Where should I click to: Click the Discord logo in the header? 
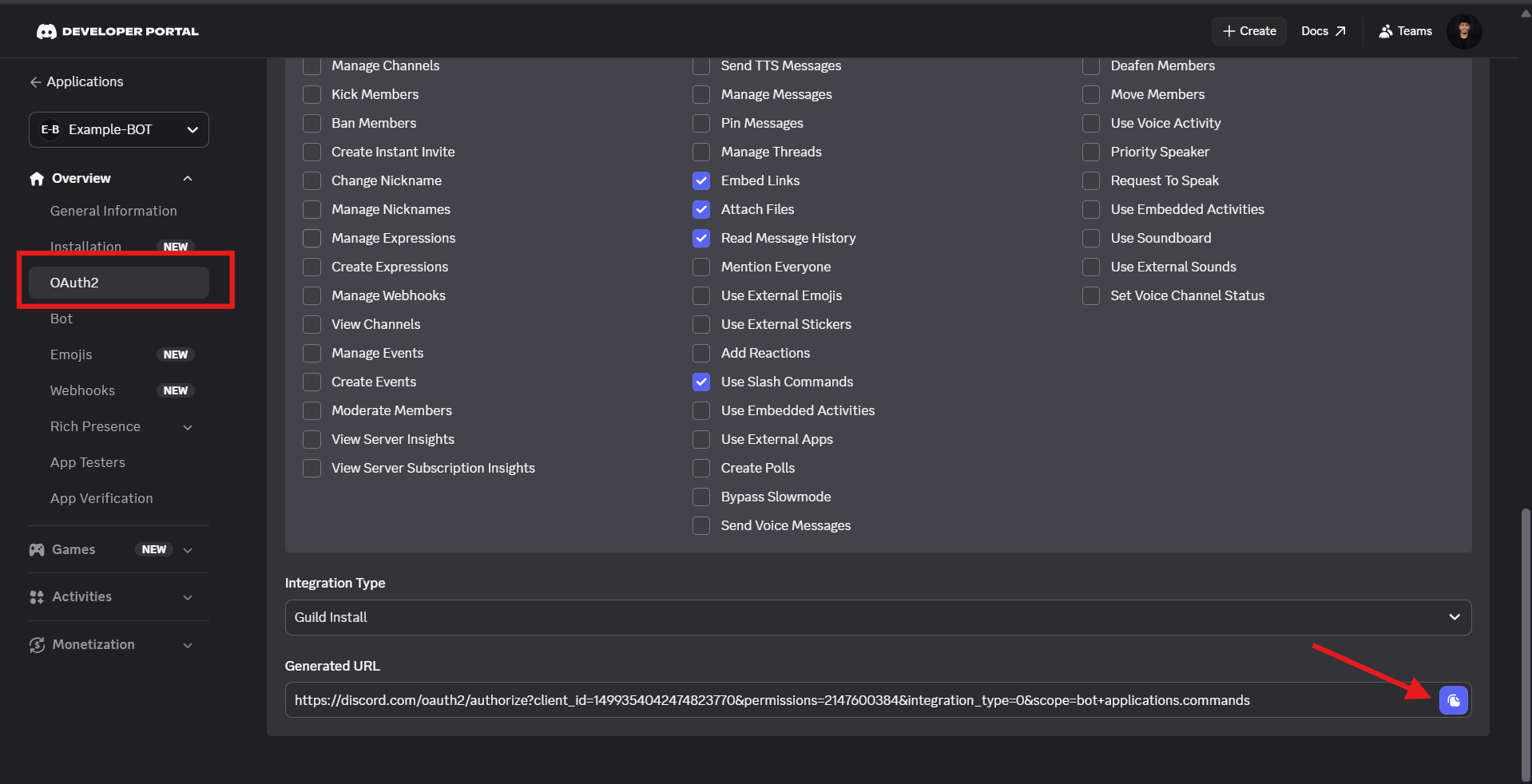coord(46,31)
